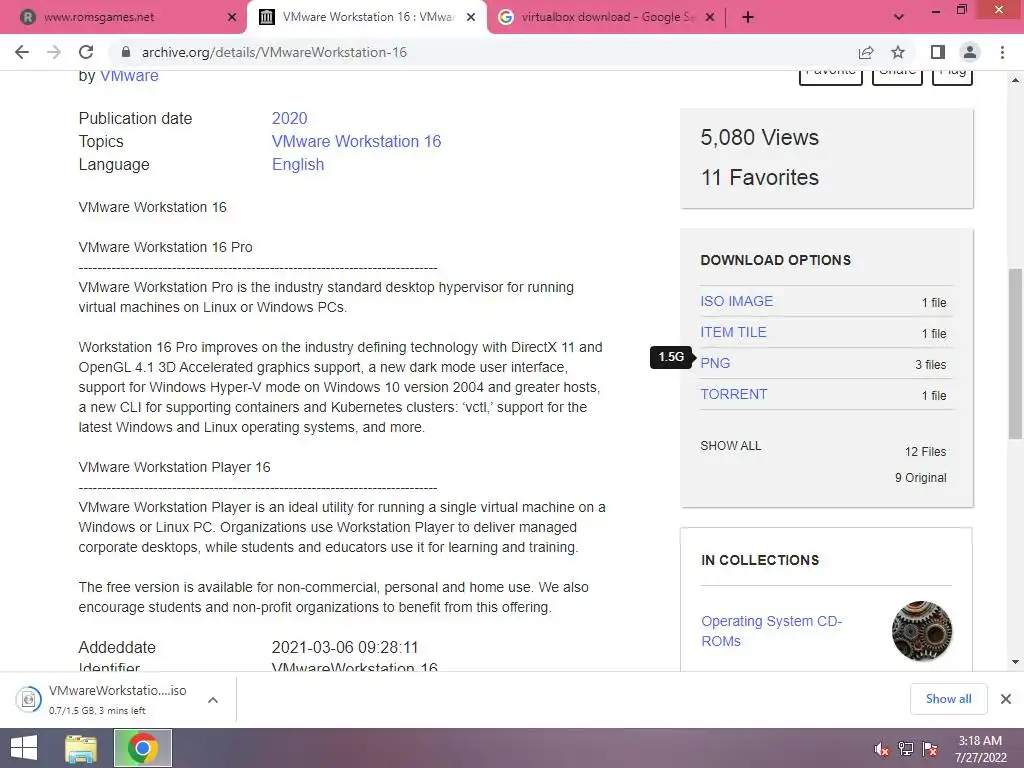Download the ISO IMAGE file
Screen dimensions: 1024x768
tap(736, 301)
